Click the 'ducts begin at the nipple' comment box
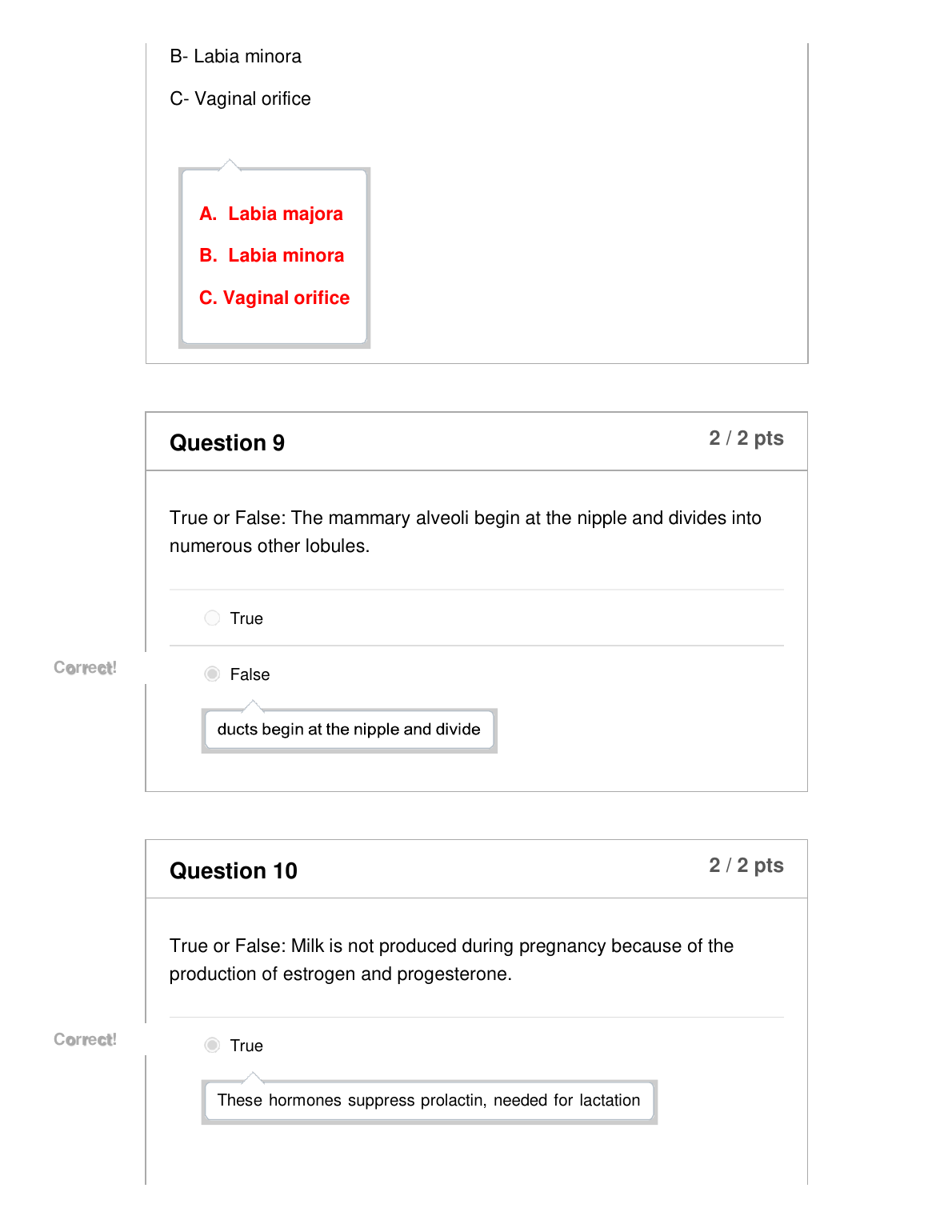 [349, 730]
